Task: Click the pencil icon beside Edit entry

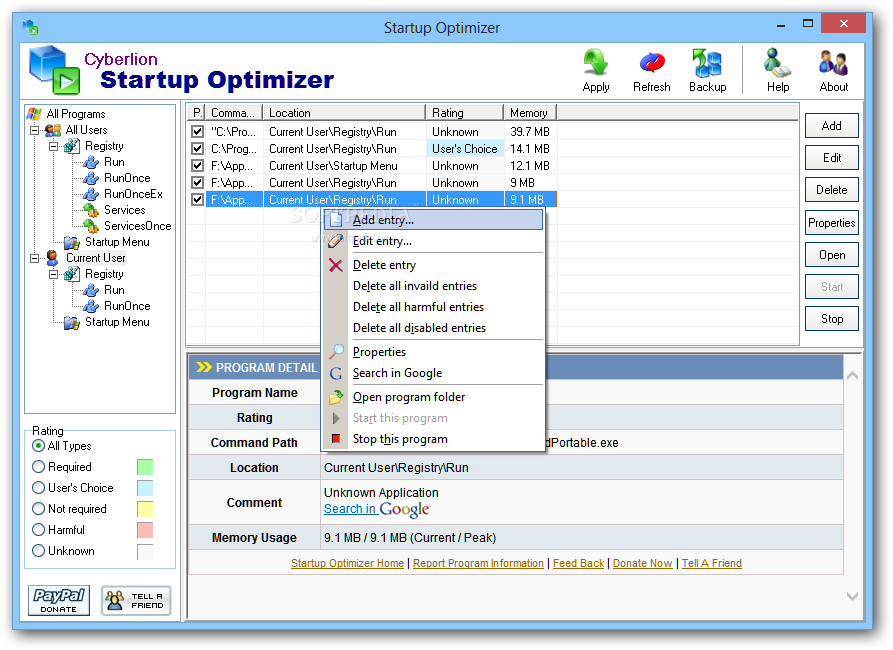Action: click(x=335, y=242)
